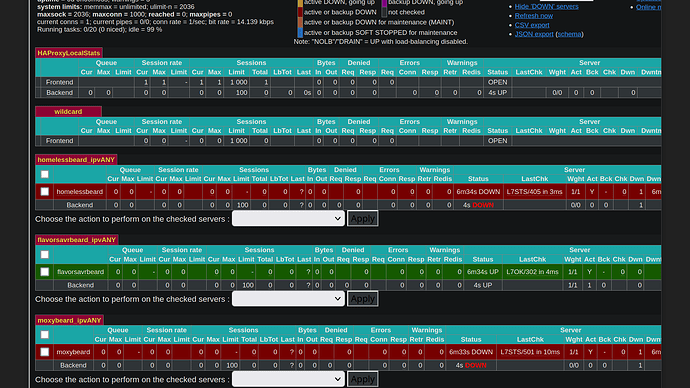Viewport: 690px width, 388px height.
Task: Open the JSON schema link
Action: tap(569, 34)
